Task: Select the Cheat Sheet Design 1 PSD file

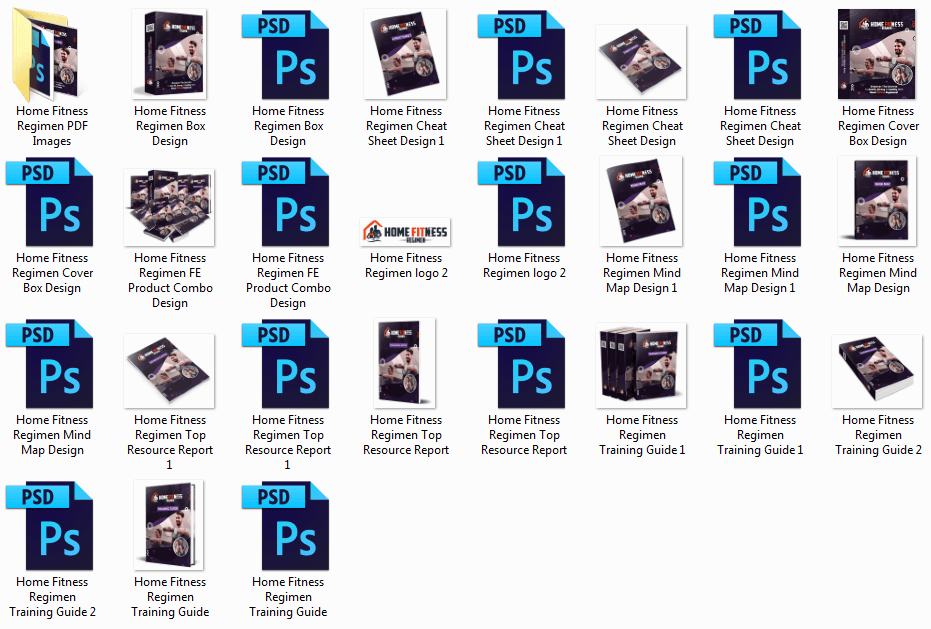Action: click(x=526, y=55)
